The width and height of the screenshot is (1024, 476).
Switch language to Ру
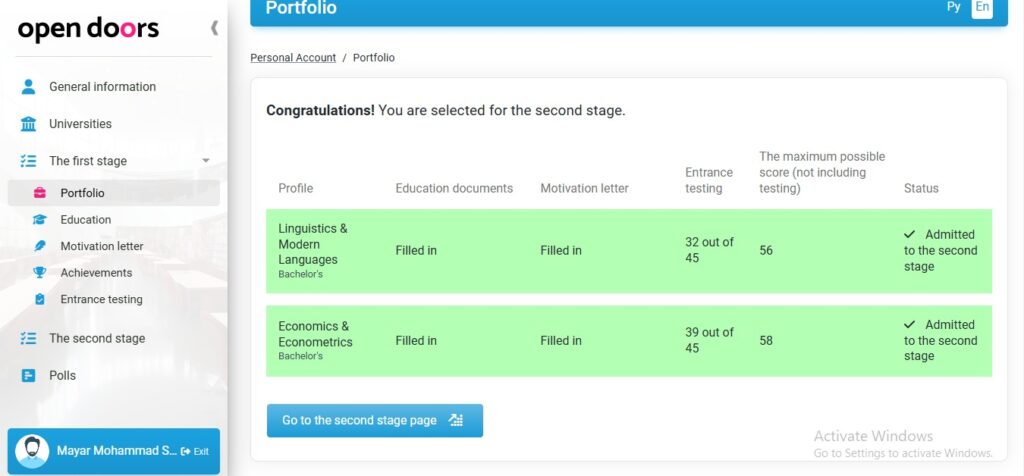click(x=953, y=7)
